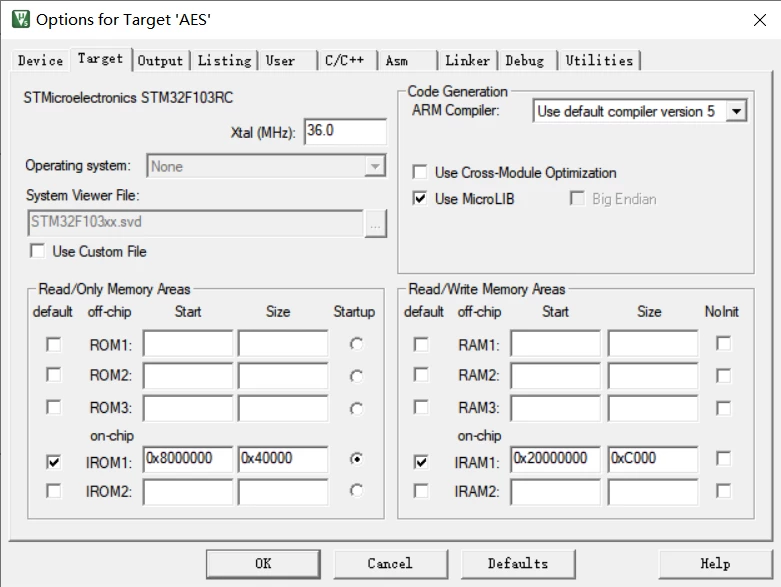Select IROM2 Startup radio button
The image size is (781, 587).
[356, 490]
